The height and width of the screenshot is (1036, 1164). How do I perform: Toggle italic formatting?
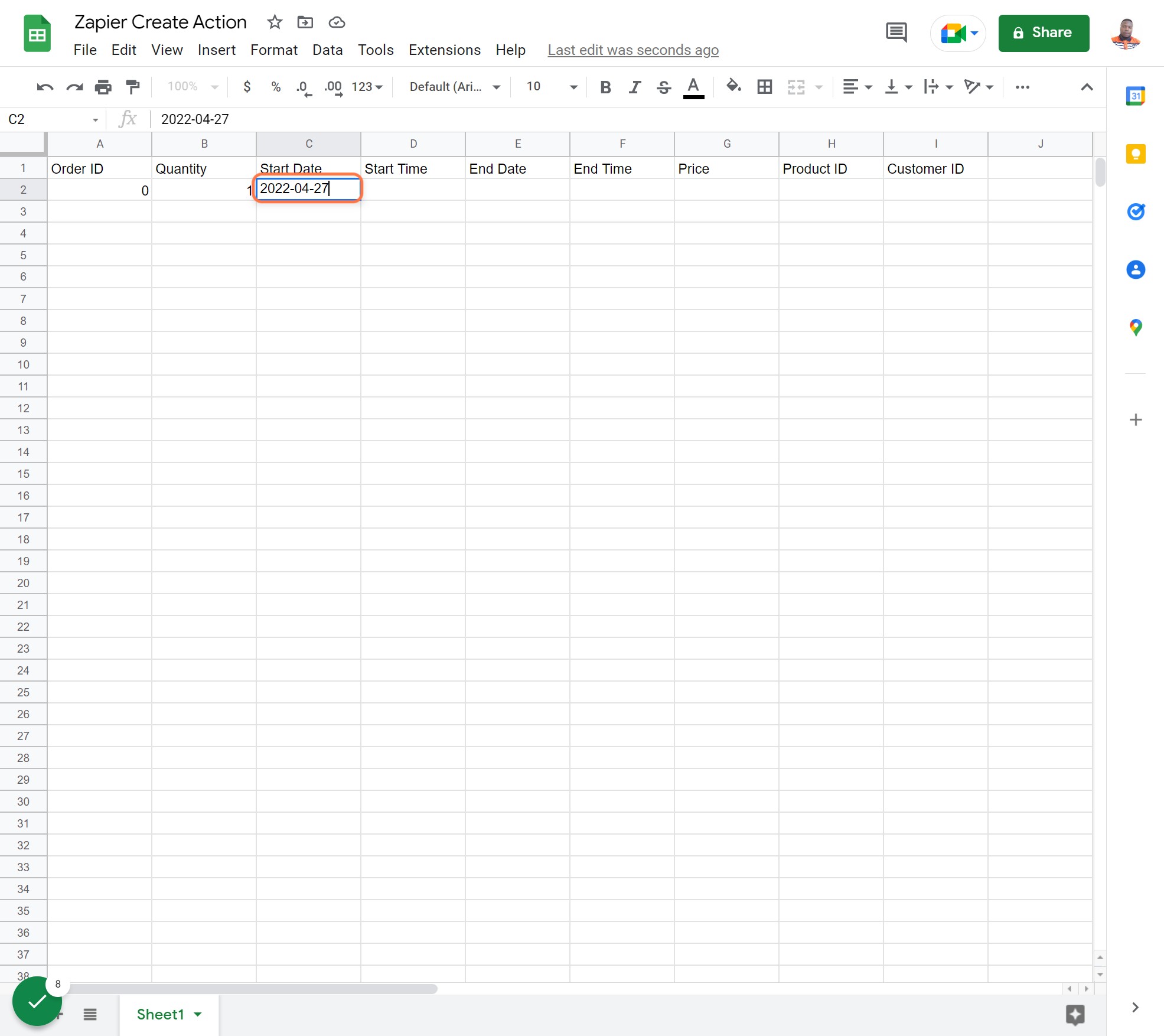tap(634, 87)
